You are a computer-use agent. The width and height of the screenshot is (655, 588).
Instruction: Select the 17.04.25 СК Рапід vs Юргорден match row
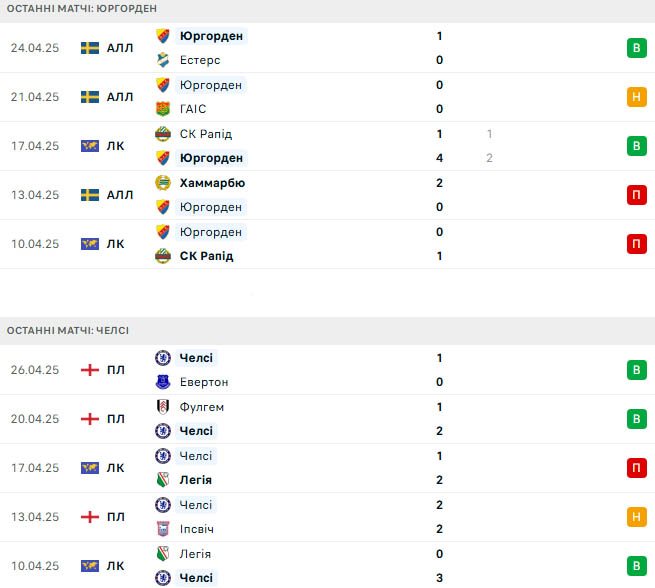coord(328,146)
